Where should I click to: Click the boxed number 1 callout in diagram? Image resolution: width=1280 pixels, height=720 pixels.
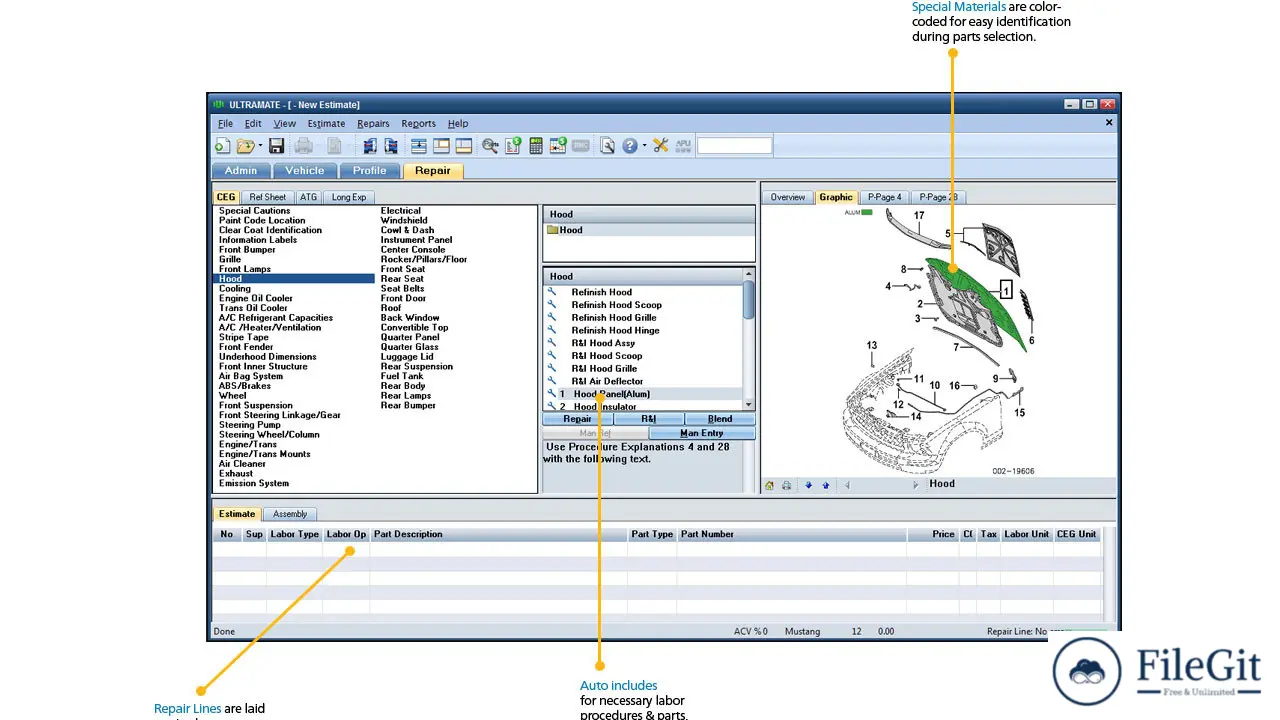click(1007, 291)
